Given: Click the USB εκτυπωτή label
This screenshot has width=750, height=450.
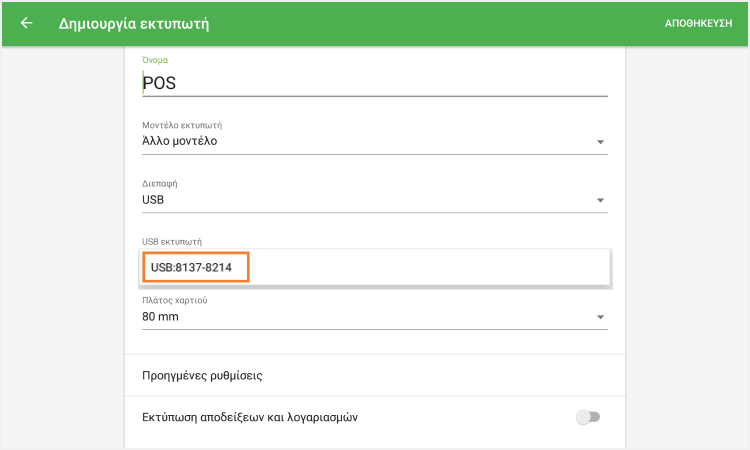Looking at the screenshot, I should tap(173, 242).
